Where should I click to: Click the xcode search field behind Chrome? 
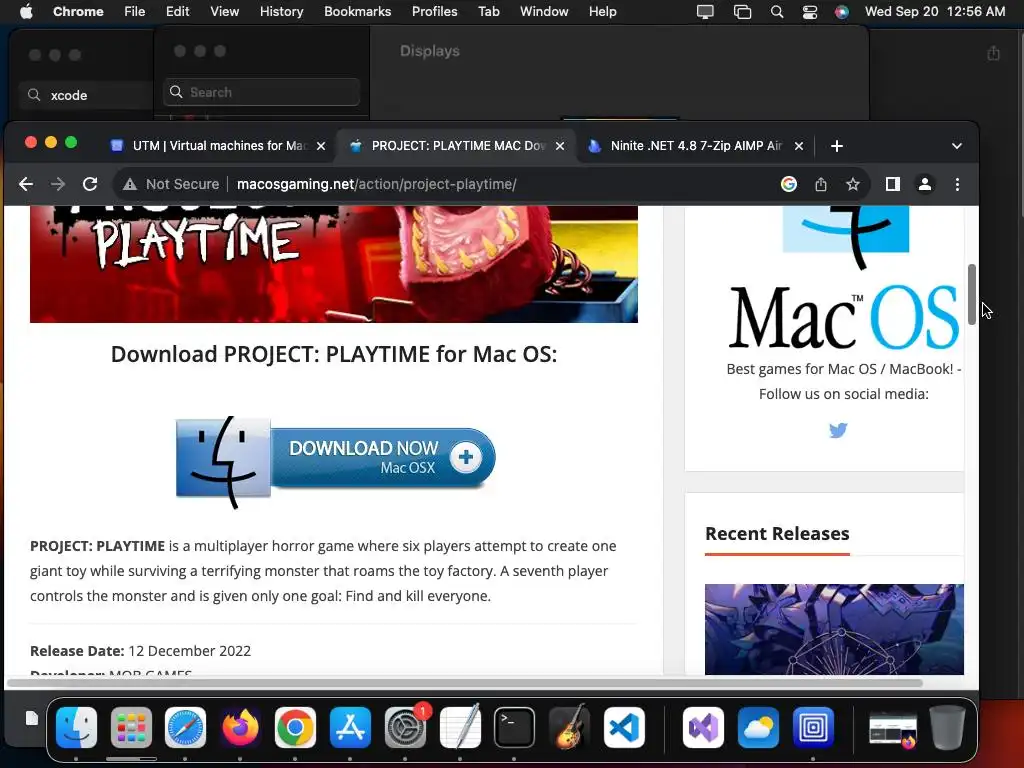click(87, 95)
